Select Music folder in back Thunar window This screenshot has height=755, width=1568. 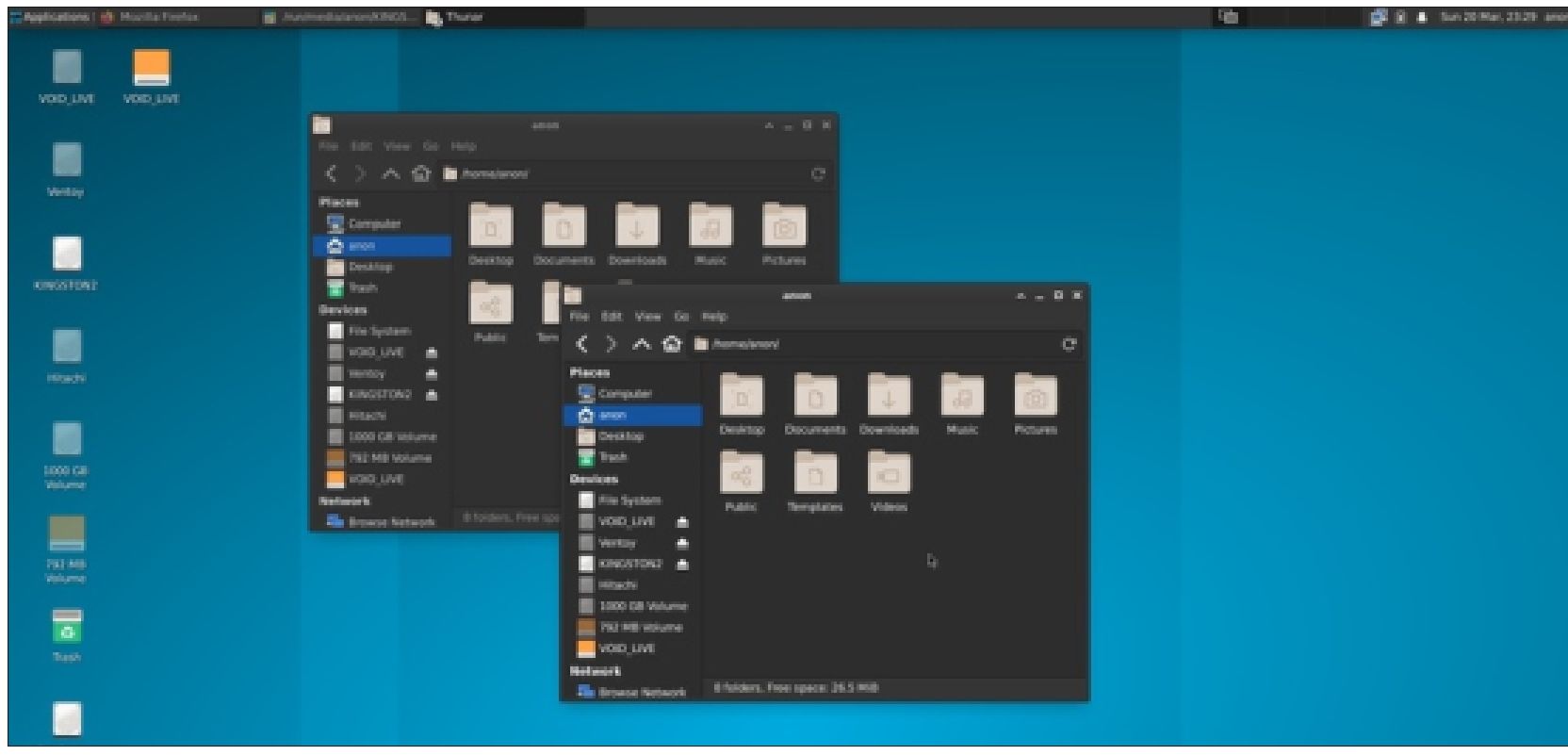710,234
